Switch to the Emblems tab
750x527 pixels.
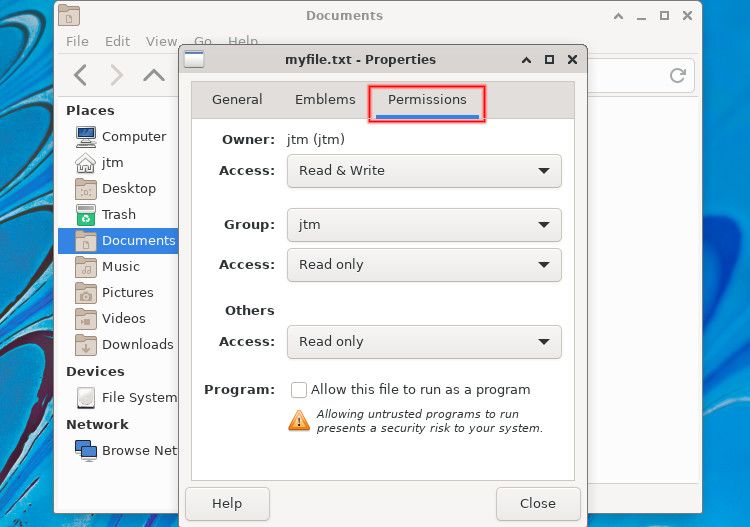[x=325, y=99]
